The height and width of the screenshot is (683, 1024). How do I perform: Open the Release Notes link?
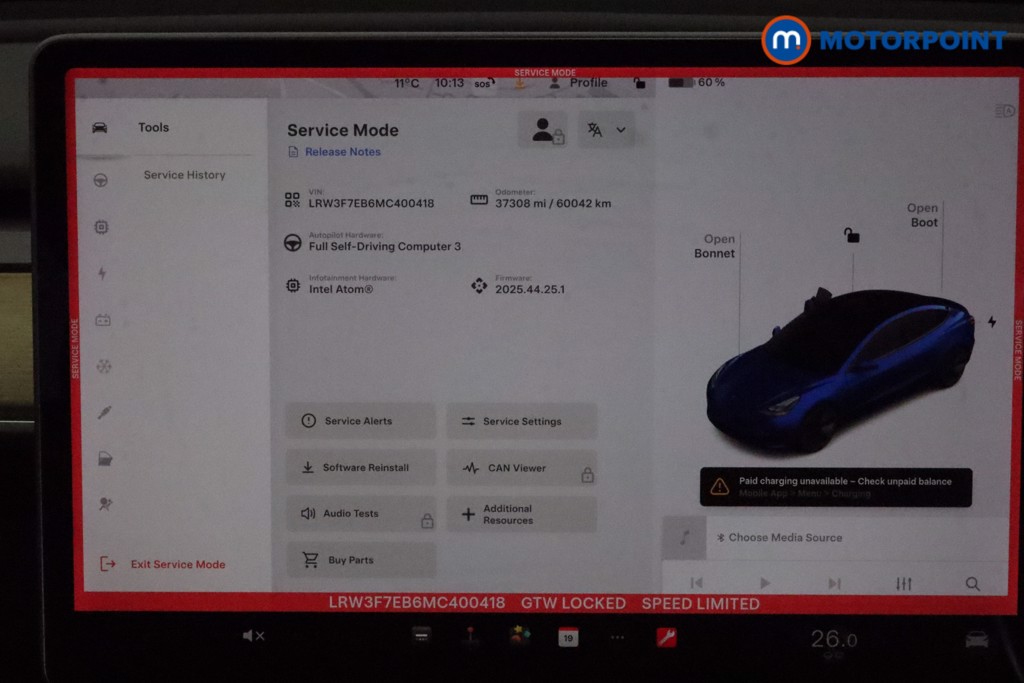pyautogui.click(x=342, y=152)
